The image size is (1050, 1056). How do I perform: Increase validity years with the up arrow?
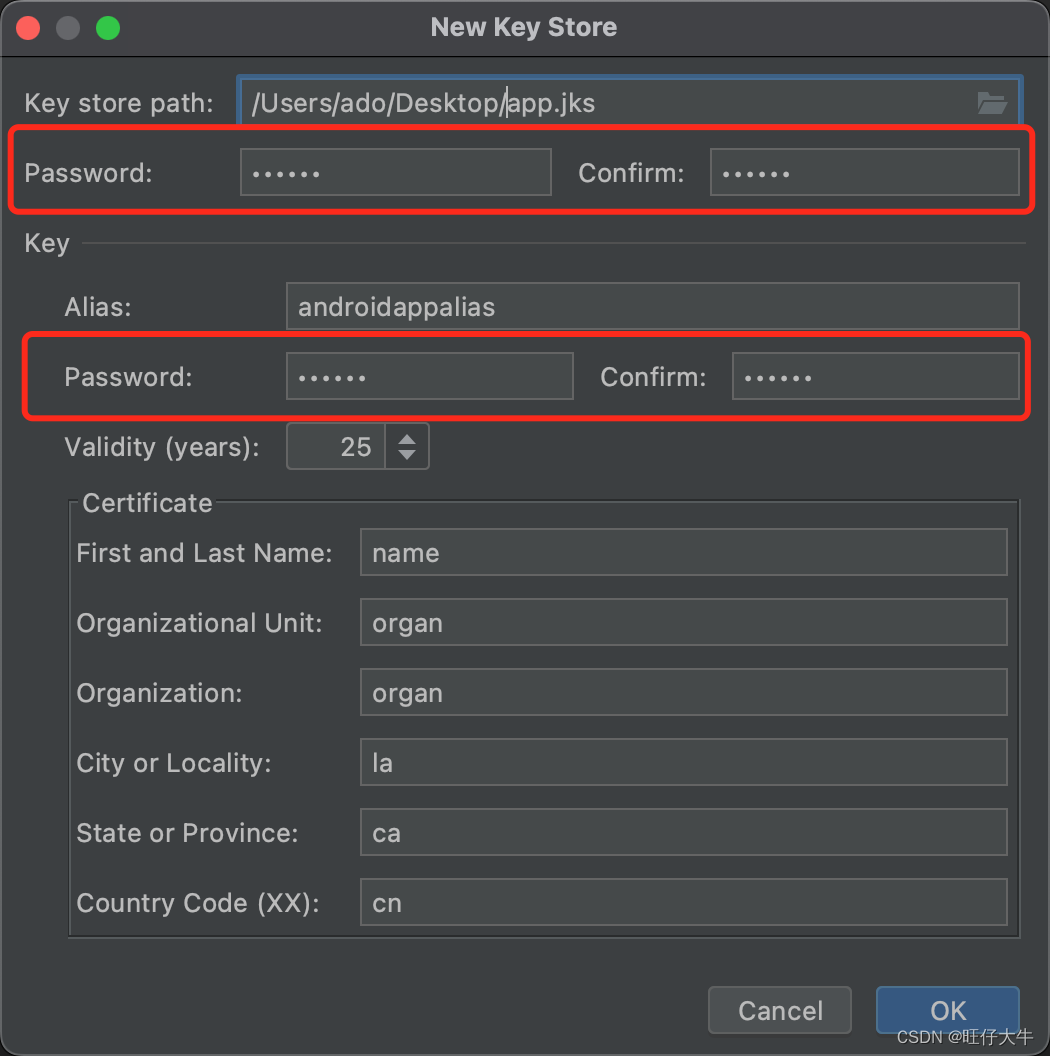point(406,438)
